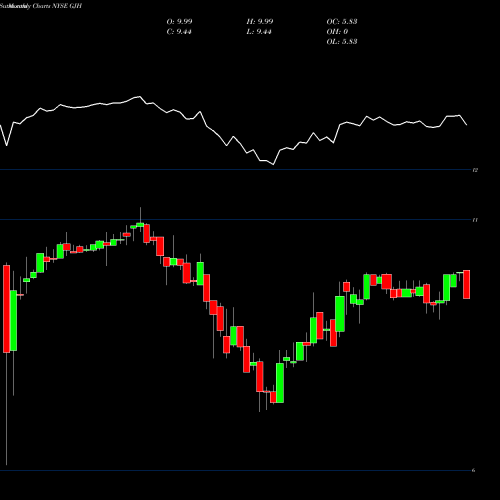Click the high value 'H: 9.99'
This screenshot has height=500, width=500.
coord(260,22)
